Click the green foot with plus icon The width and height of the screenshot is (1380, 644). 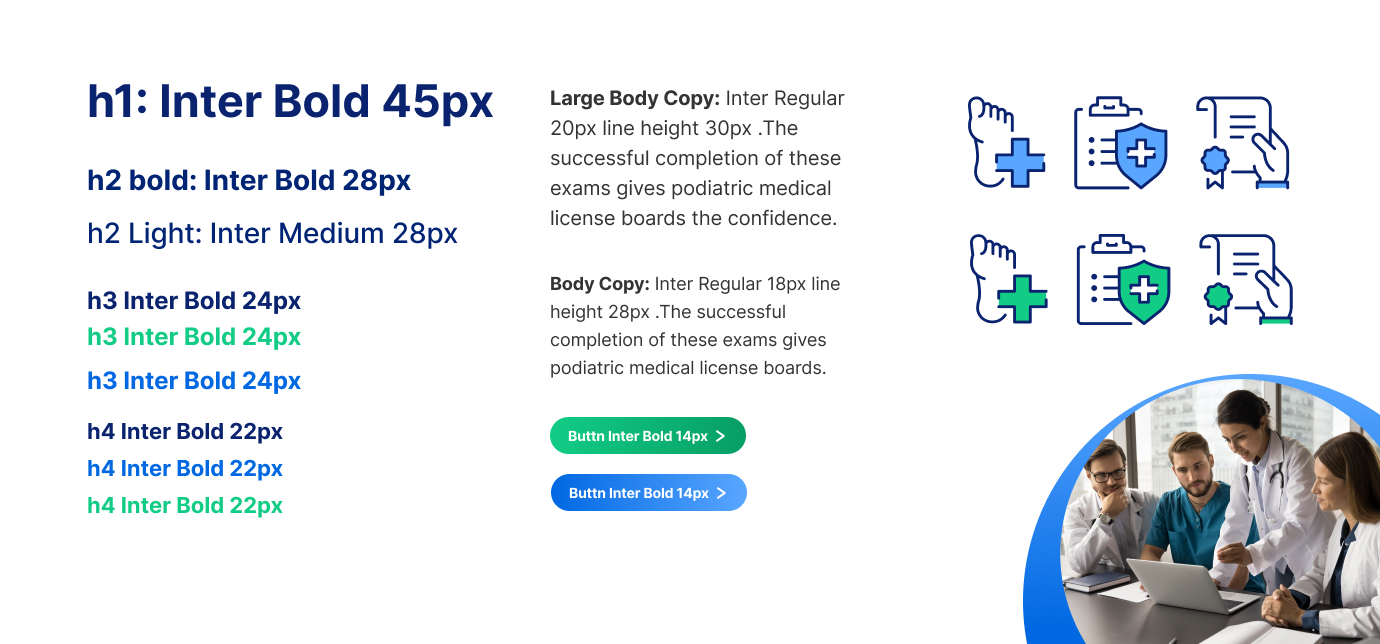1008,280
